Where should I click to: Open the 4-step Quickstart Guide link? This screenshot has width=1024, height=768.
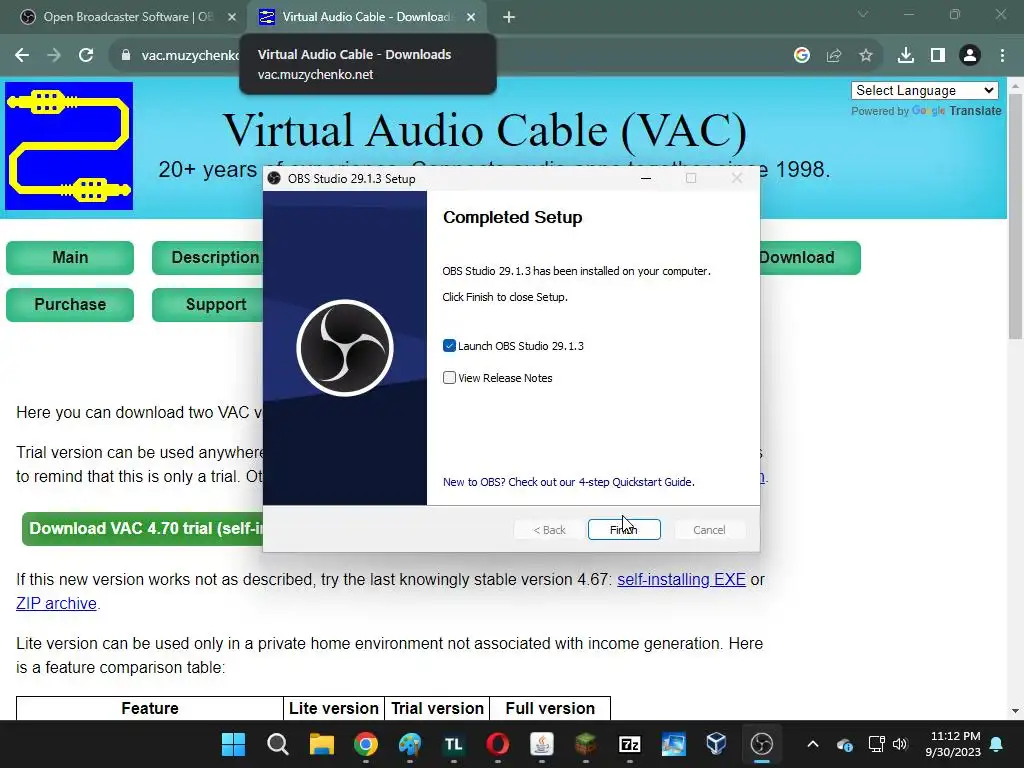(x=568, y=482)
